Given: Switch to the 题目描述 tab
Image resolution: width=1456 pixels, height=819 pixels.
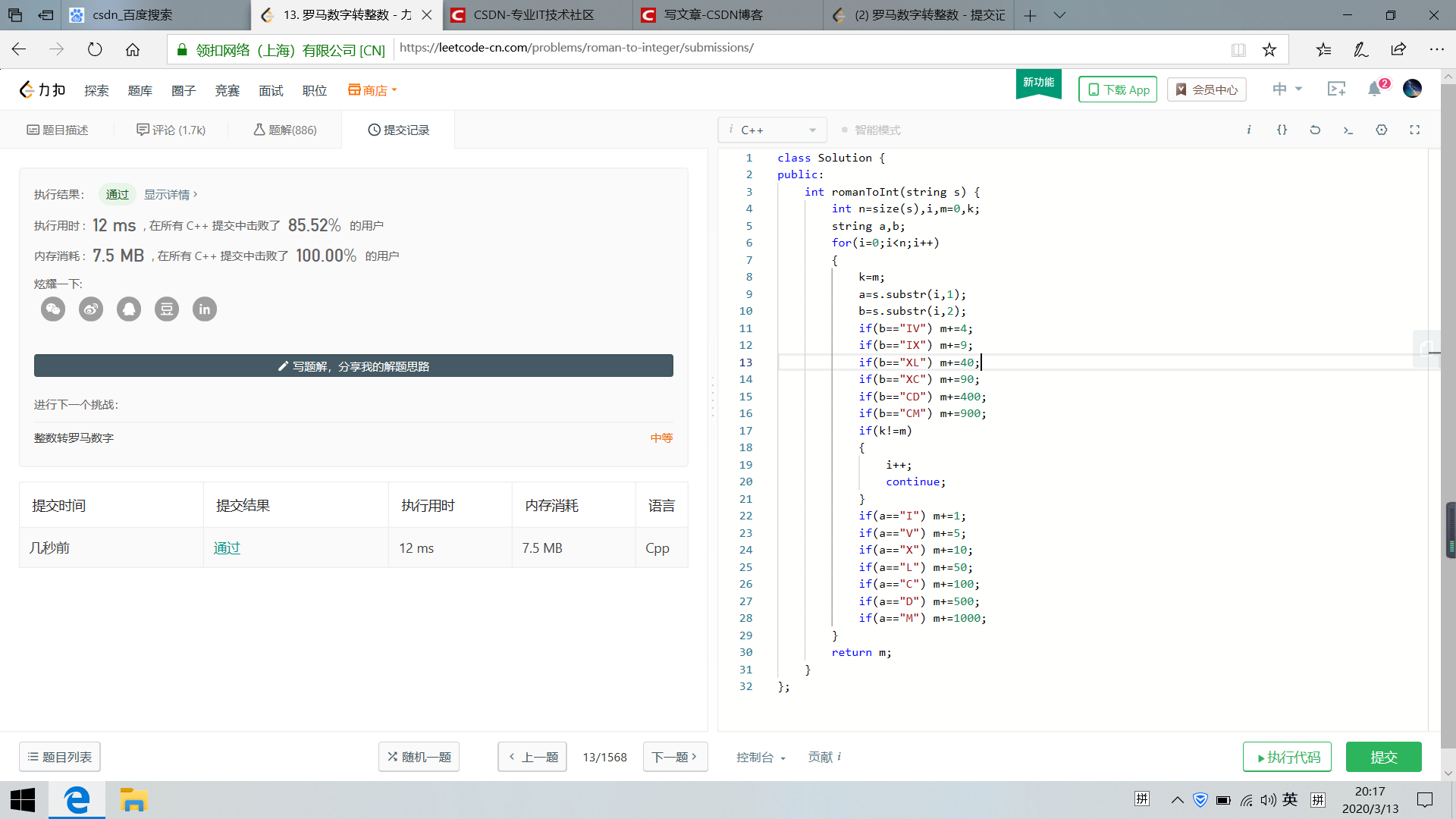Looking at the screenshot, I should 58,130.
